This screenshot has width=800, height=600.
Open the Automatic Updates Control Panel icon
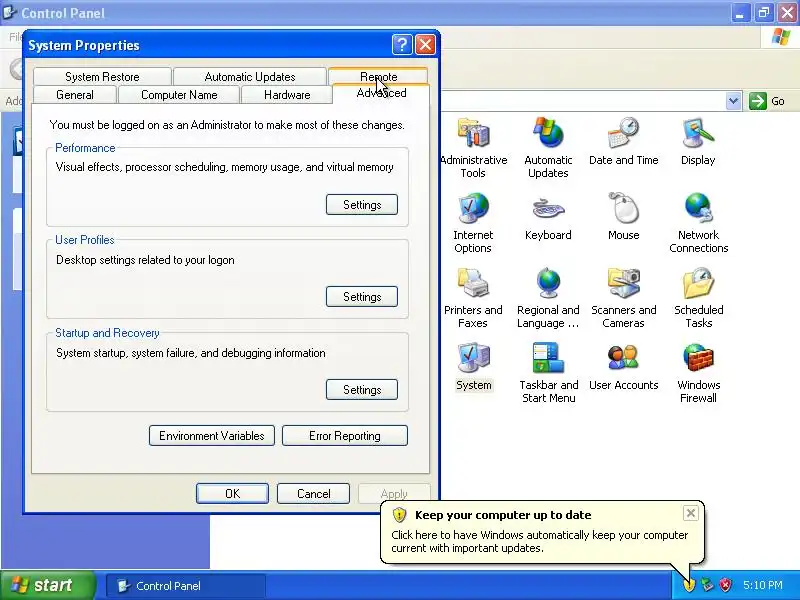coord(548,148)
